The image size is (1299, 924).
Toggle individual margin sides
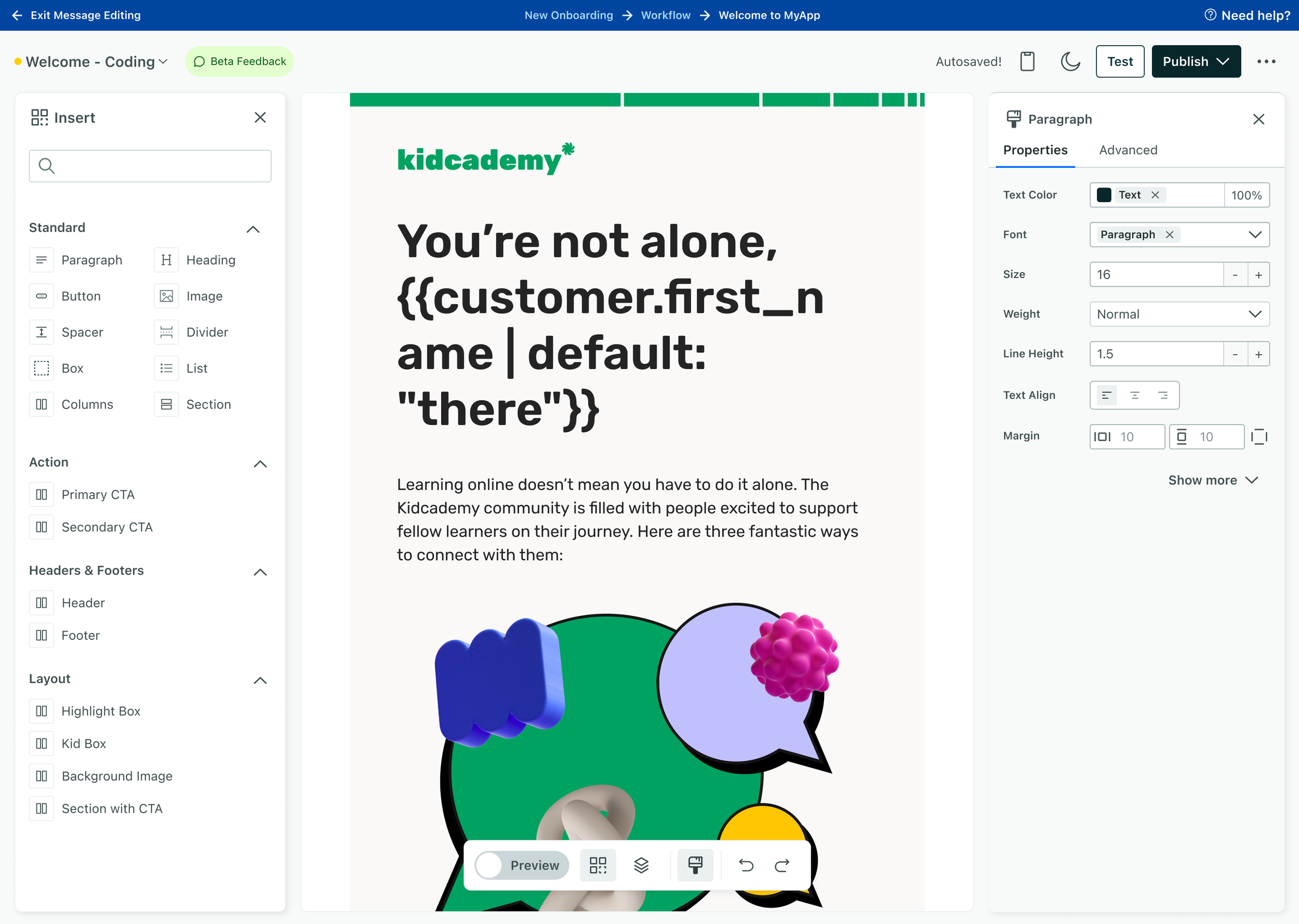pyautogui.click(x=1259, y=437)
